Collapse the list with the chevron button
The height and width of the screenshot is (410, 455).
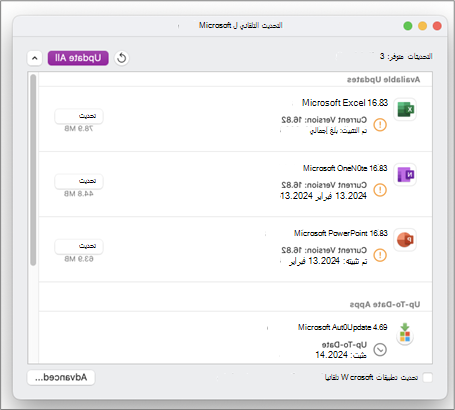click(x=35, y=58)
